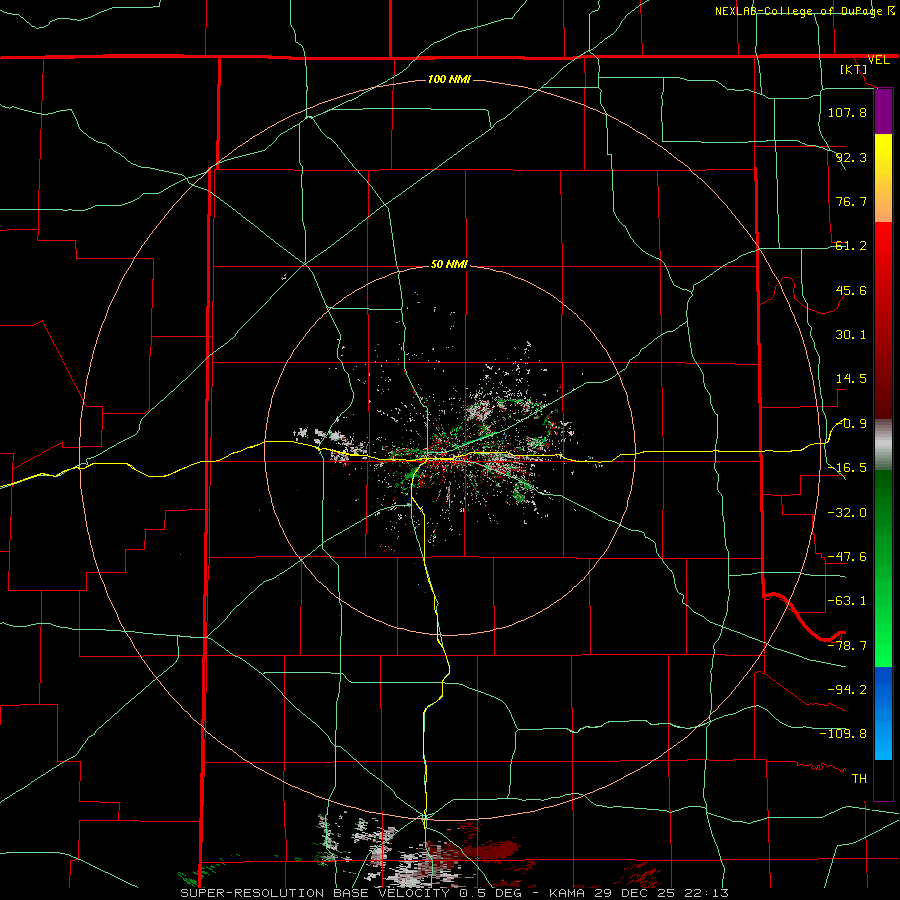The width and height of the screenshot is (900, 900).
Task: Select the -109.8 legend value
Action: click(843, 734)
